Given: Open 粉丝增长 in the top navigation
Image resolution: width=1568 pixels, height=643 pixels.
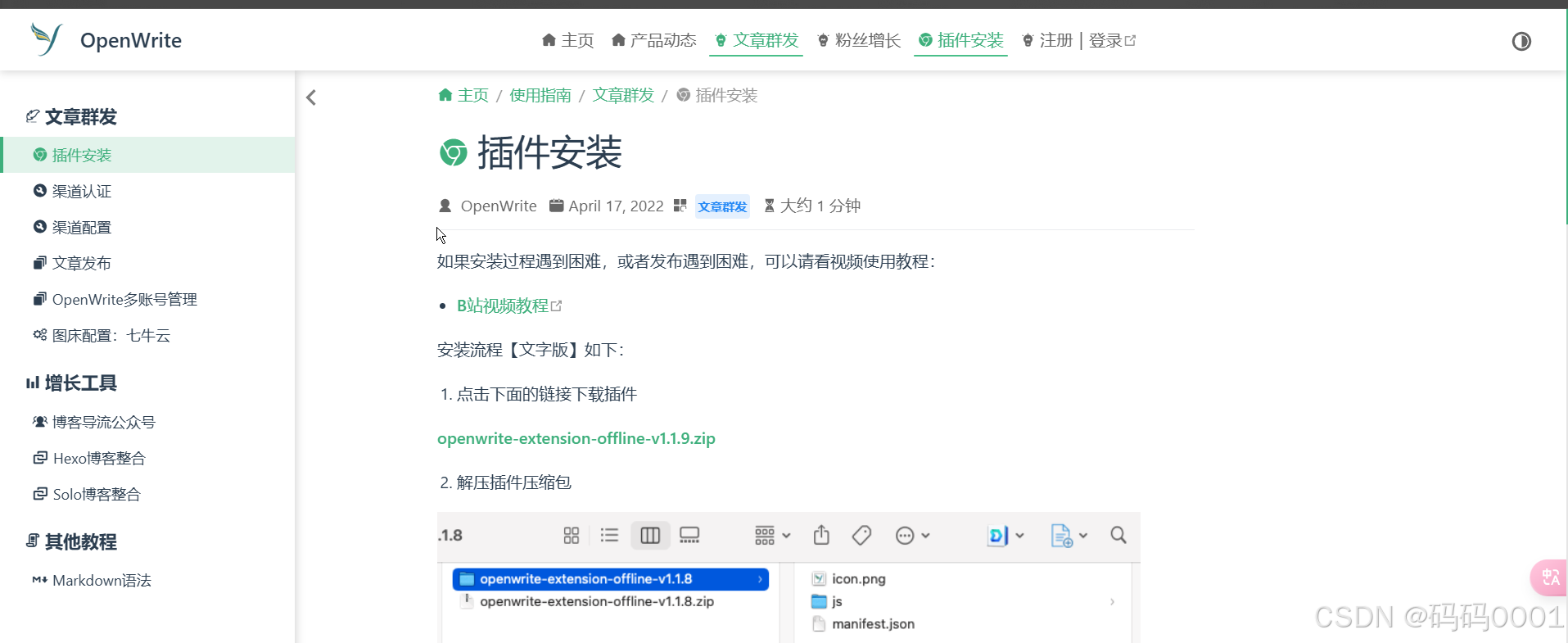Looking at the screenshot, I should point(858,40).
